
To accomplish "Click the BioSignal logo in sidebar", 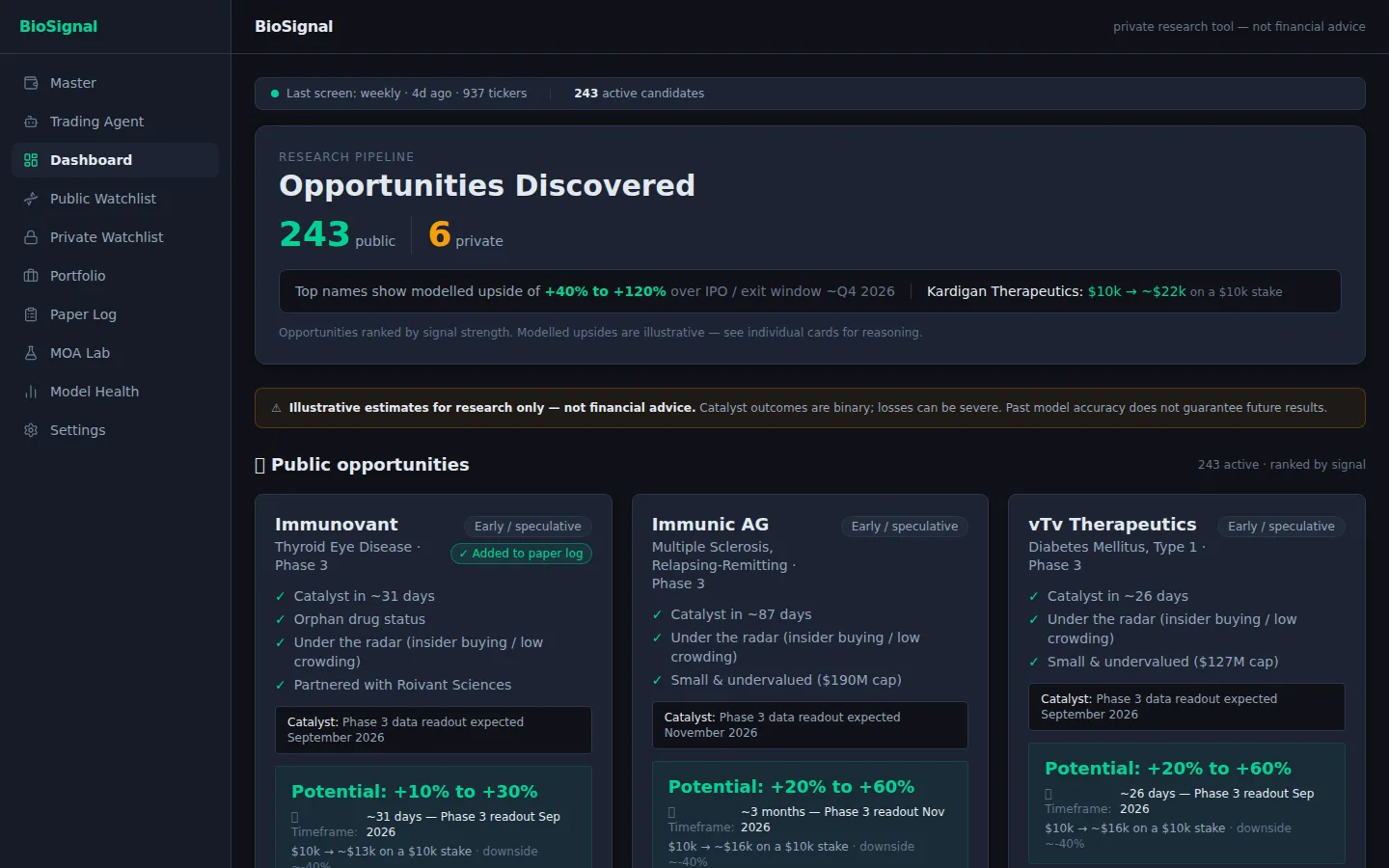I will click(x=59, y=26).
